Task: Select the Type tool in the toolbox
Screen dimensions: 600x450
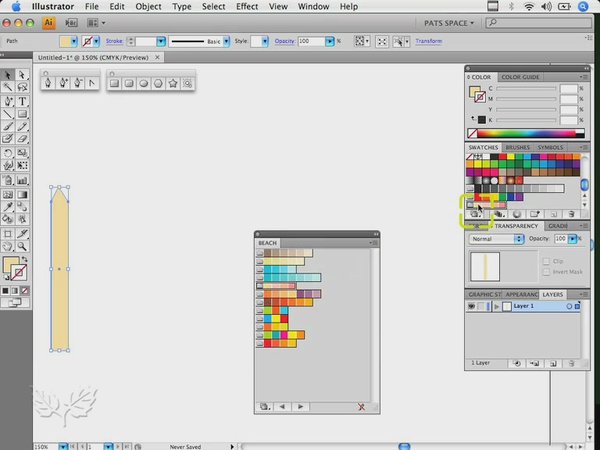Action: [22, 101]
